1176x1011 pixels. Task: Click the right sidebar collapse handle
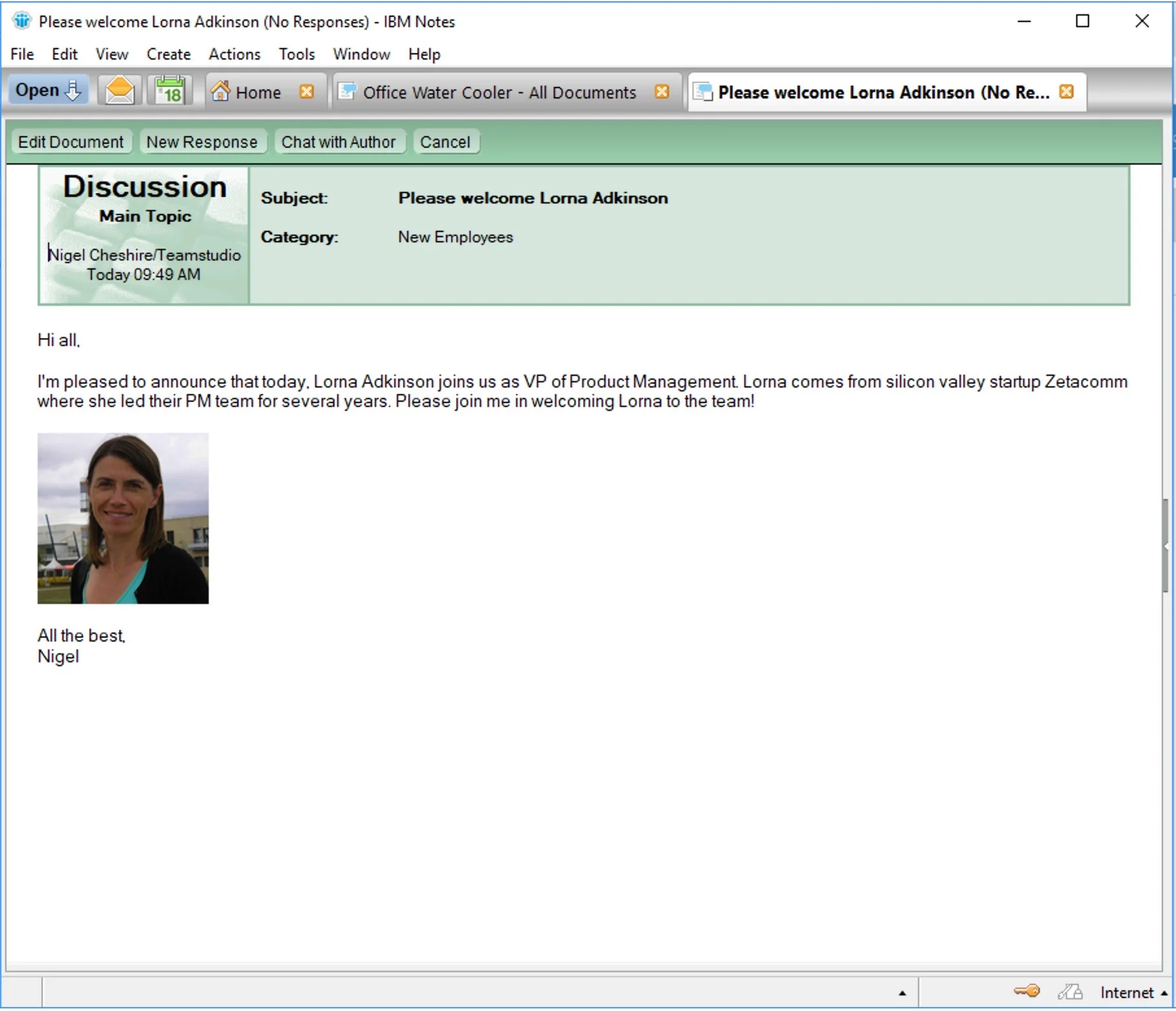click(x=1166, y=546)
